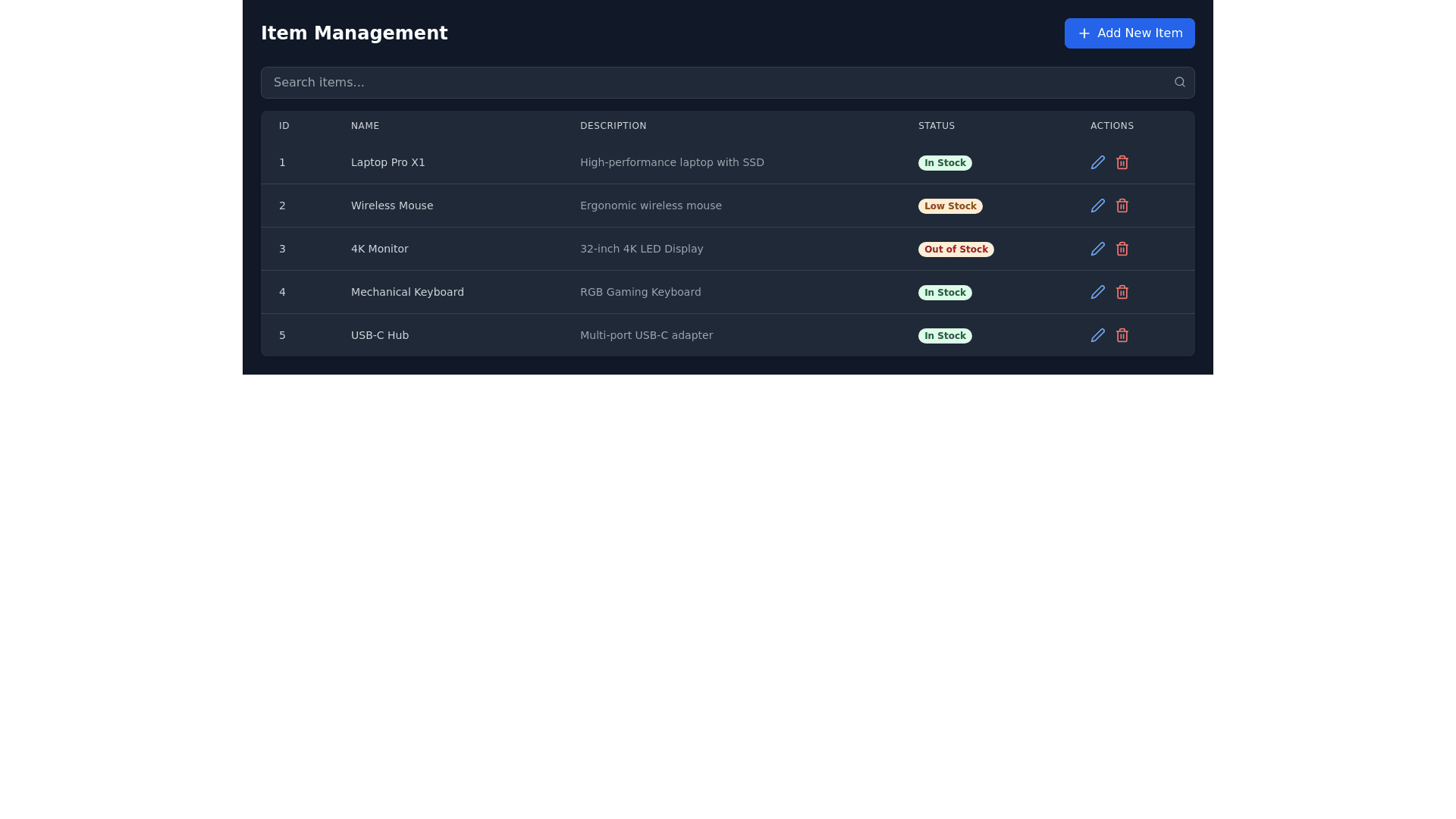The width and height of the screenshot is (1456, 819).
Task: Click the Low Stock status badge
Action: 949,206
